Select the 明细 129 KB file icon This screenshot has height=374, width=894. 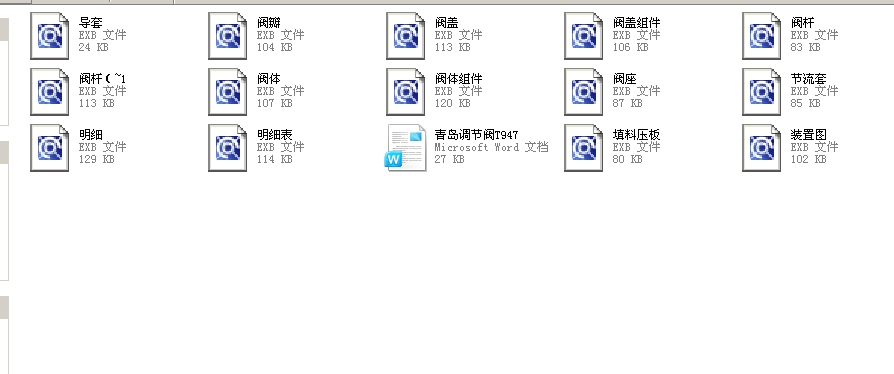pyautogui.click(x=50, y=148)
